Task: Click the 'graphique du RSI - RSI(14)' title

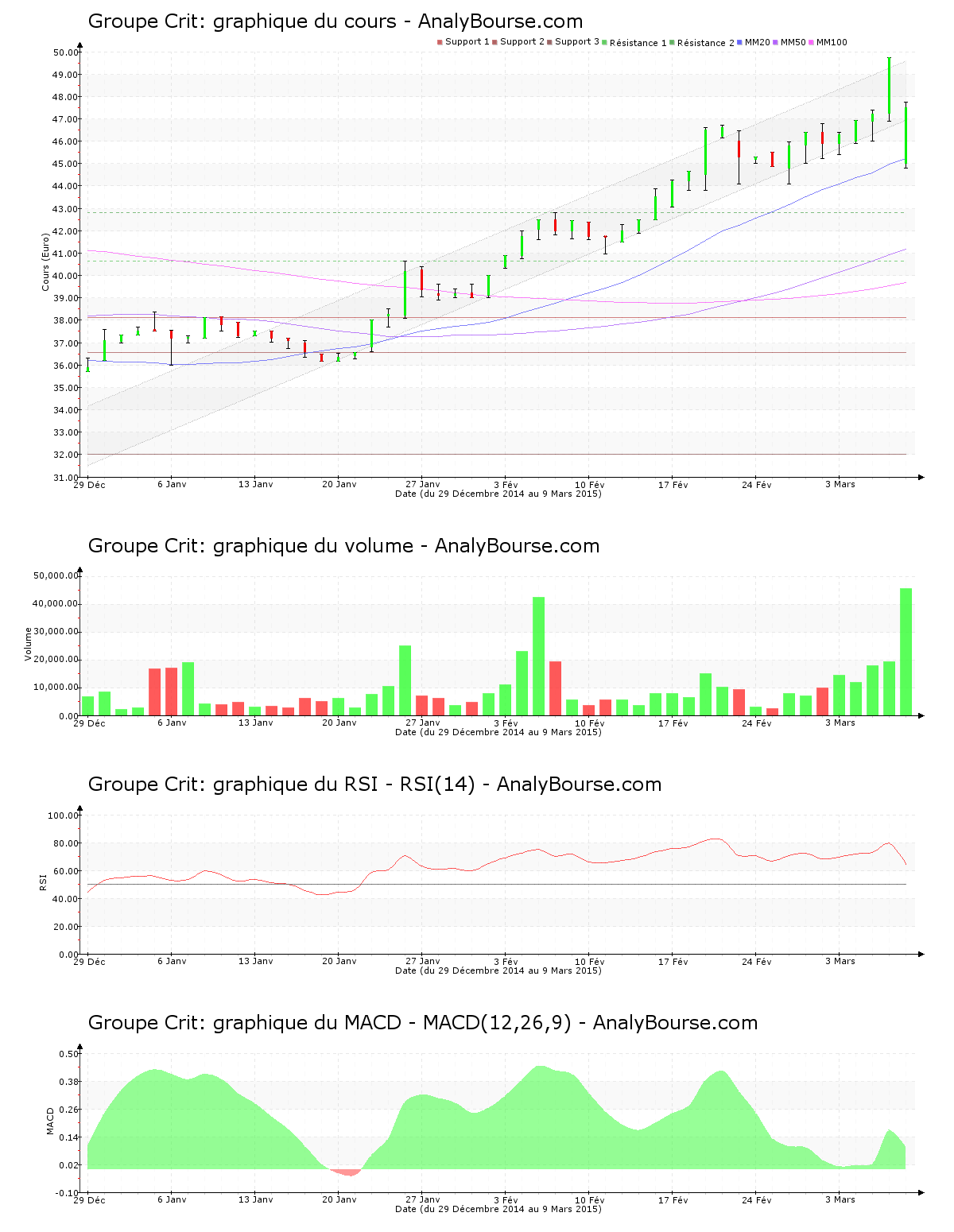Action: click(374, 785)
